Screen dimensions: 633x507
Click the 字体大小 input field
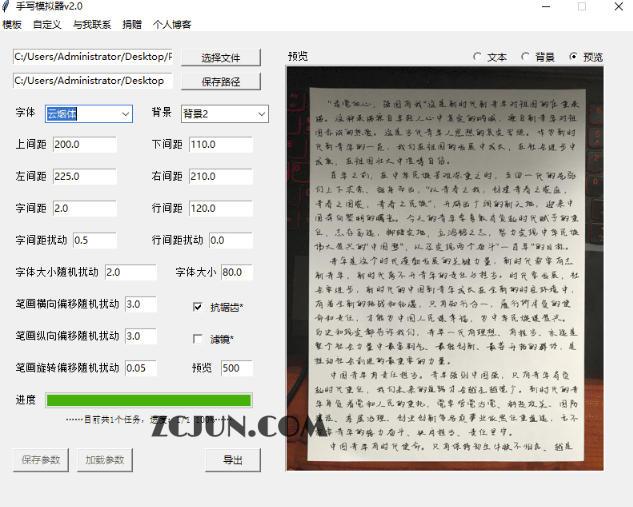pyautogui.click(x=237, y=272)
